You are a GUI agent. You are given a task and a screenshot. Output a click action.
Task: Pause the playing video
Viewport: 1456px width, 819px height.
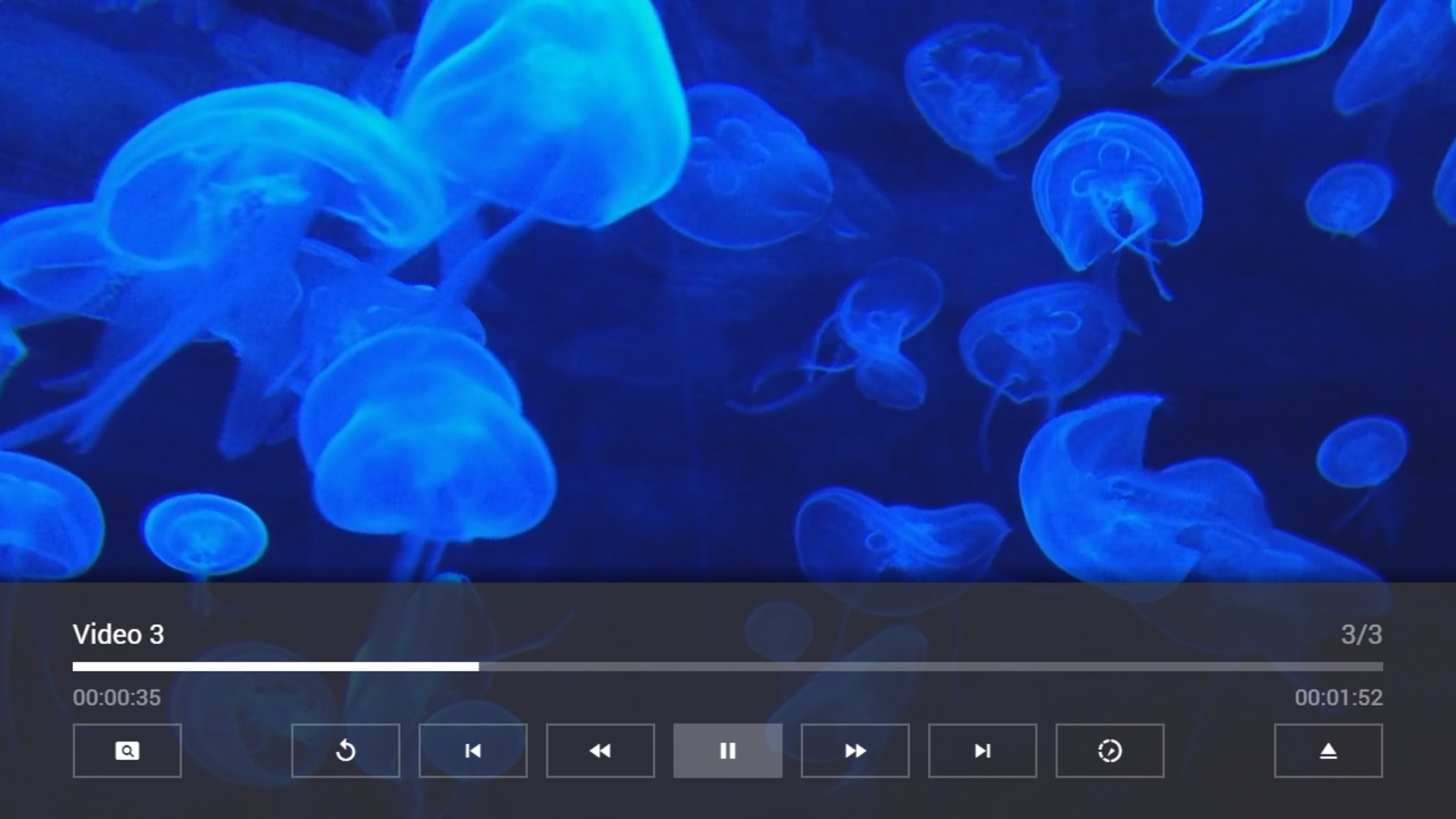[727, 751]
